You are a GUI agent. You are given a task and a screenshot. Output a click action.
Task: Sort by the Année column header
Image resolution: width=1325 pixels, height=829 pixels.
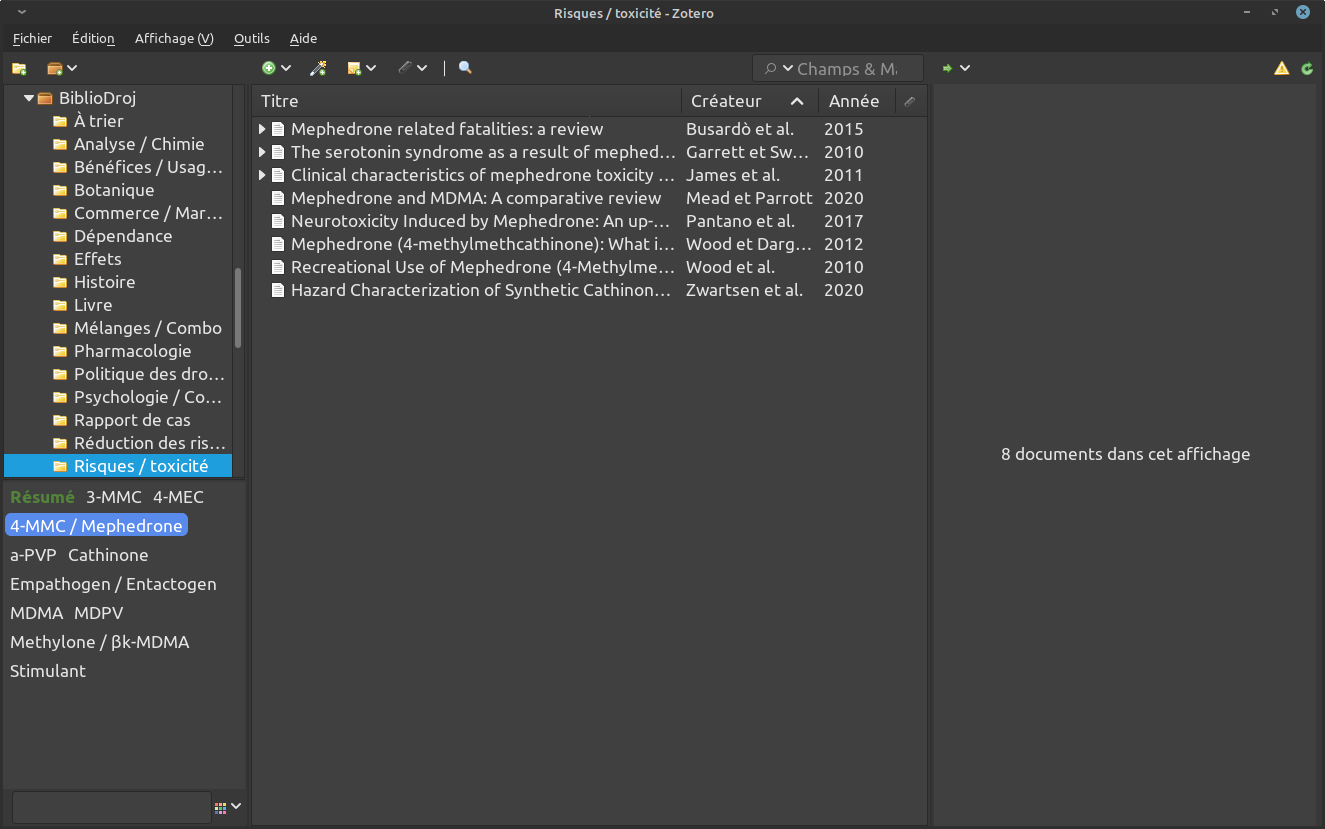[855, 101]
